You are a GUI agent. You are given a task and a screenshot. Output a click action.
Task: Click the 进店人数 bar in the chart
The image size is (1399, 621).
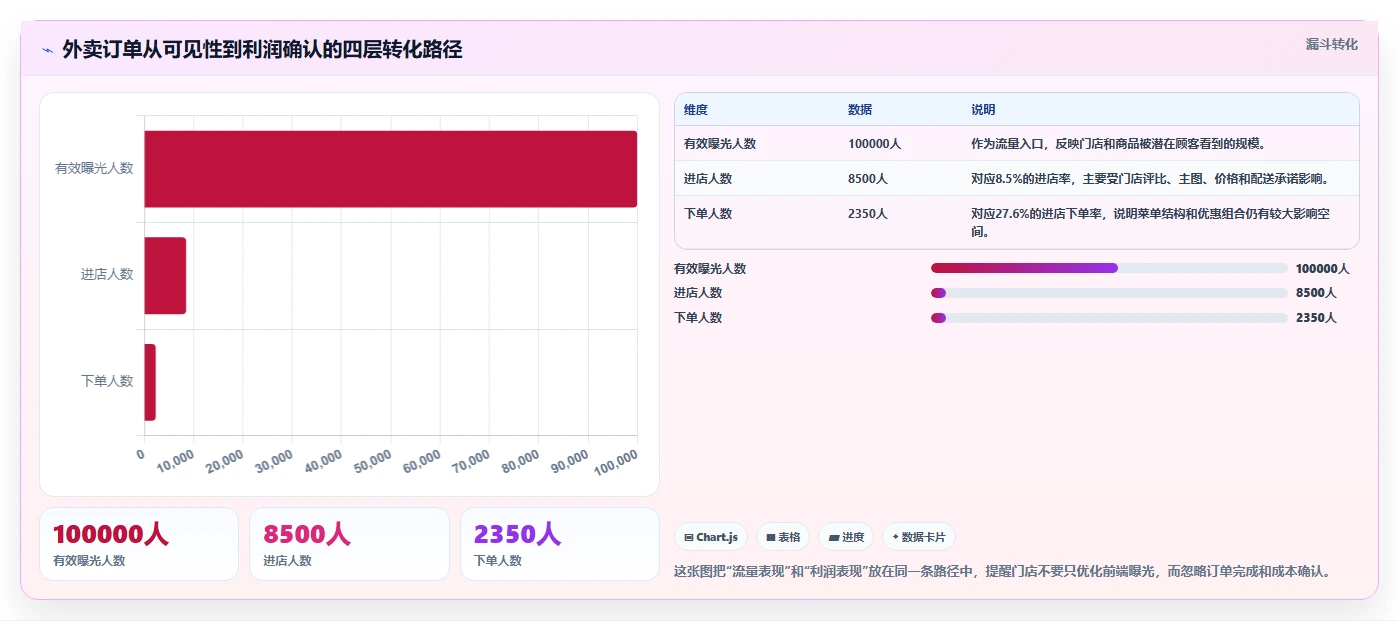[165, 275]
